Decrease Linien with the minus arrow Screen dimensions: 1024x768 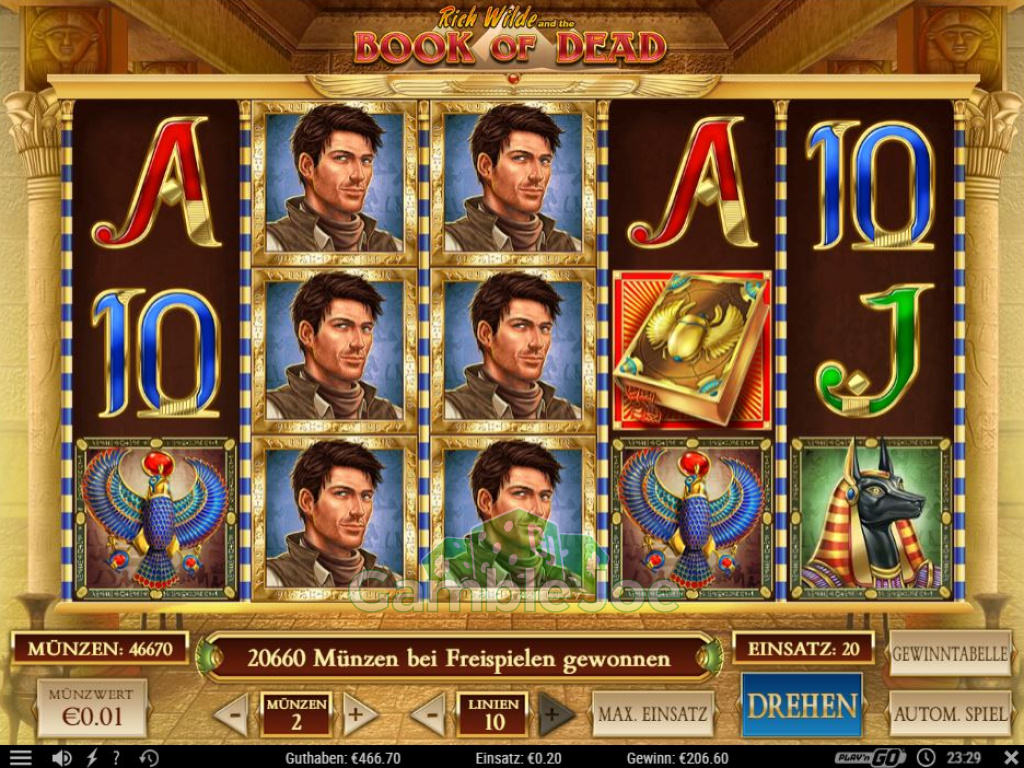click(x=431, y=714)
